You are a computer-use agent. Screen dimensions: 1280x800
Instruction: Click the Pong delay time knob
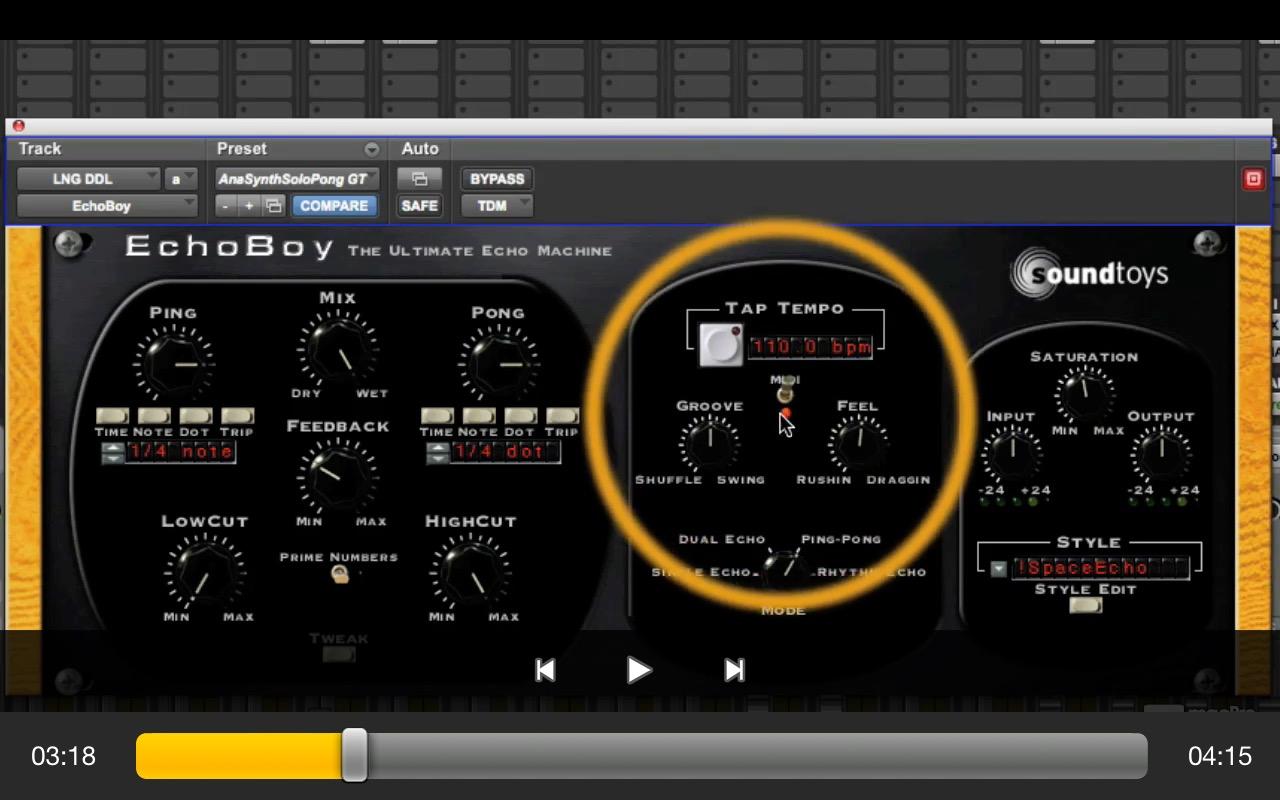(x=497, y=365)
